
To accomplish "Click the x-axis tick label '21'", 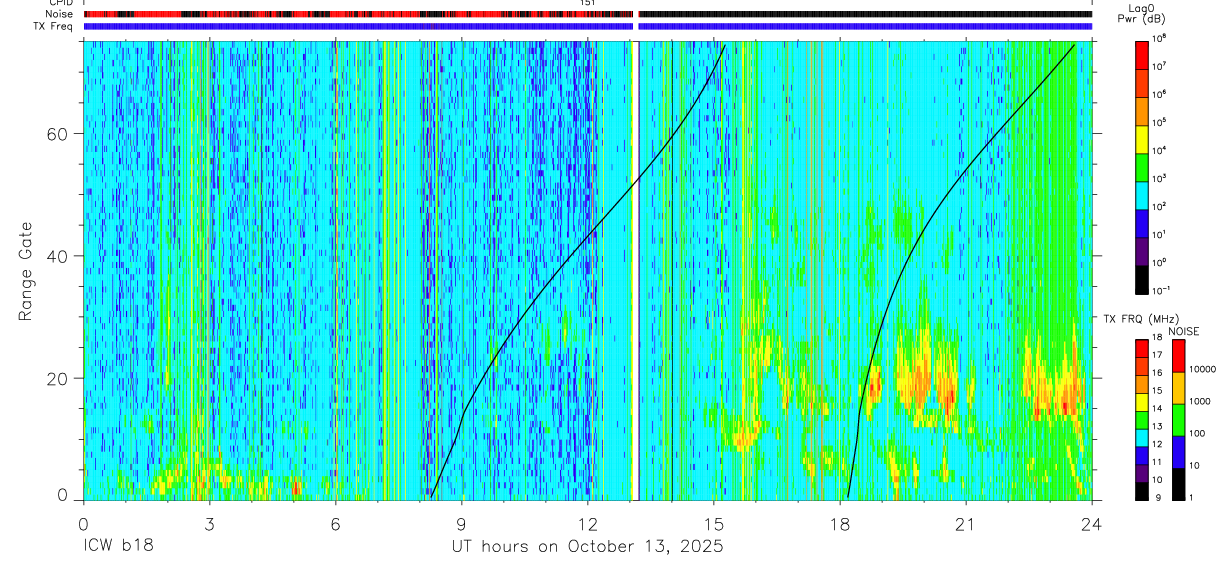I will tap(966, 524).
